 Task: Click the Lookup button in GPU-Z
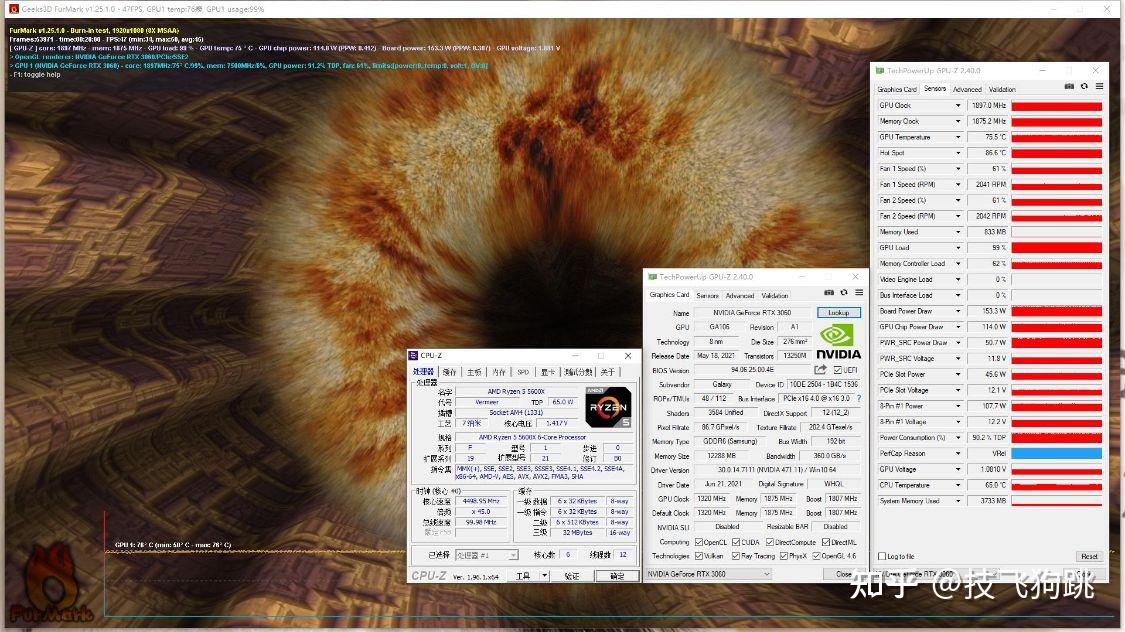click(x=838, y=313)
